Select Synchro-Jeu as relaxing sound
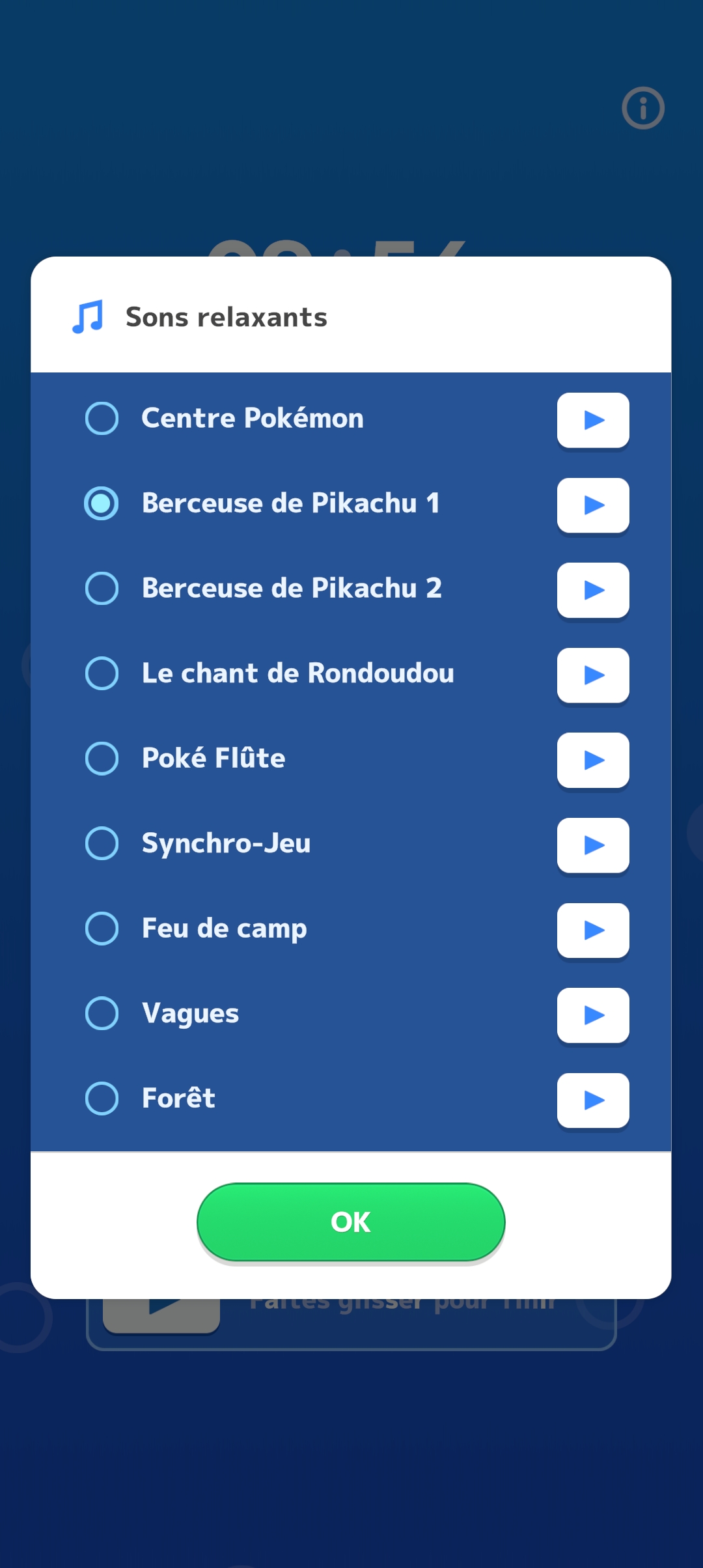This screenshot has width=703, height=1568. pyautogui.click(x=102, y=843)
